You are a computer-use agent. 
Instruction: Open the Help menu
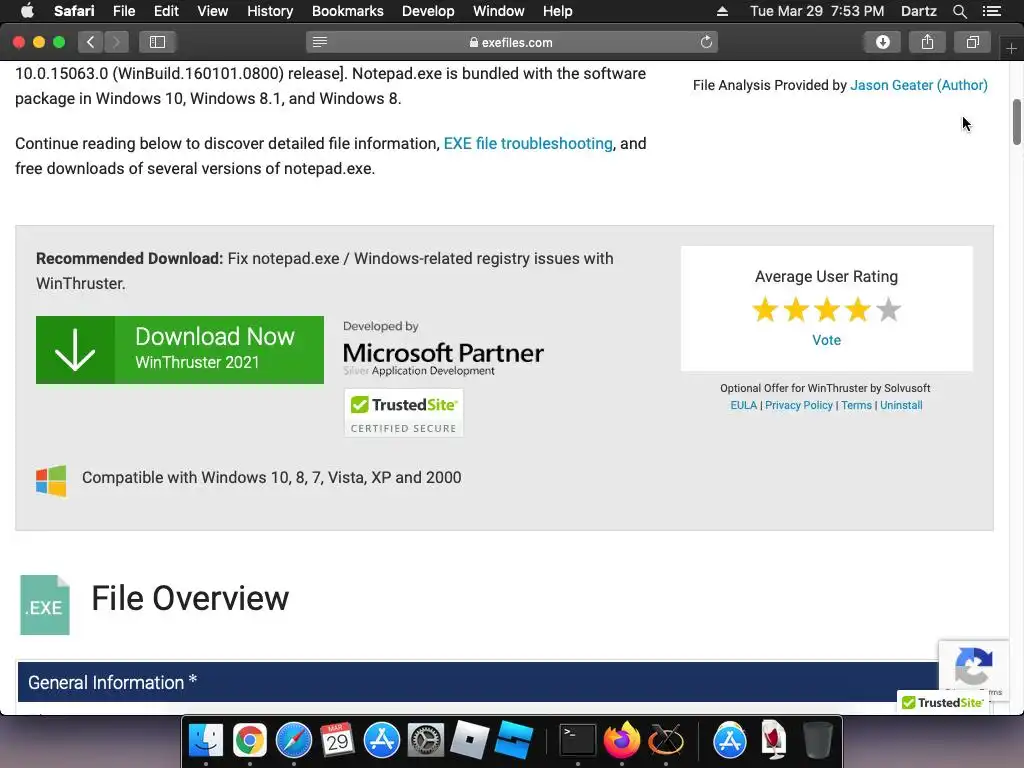point(557,11)
